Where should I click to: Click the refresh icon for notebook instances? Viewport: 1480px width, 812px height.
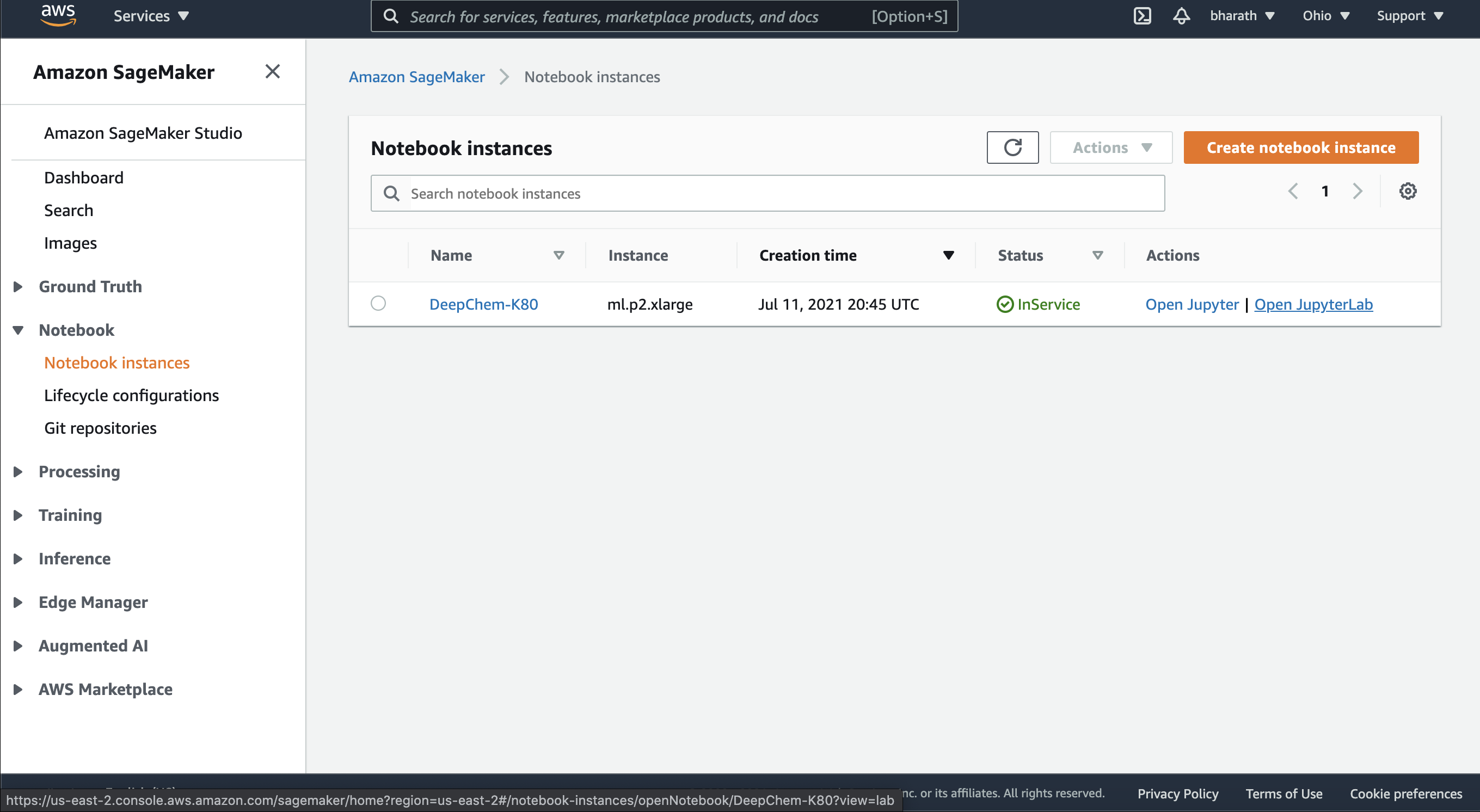1013,147
